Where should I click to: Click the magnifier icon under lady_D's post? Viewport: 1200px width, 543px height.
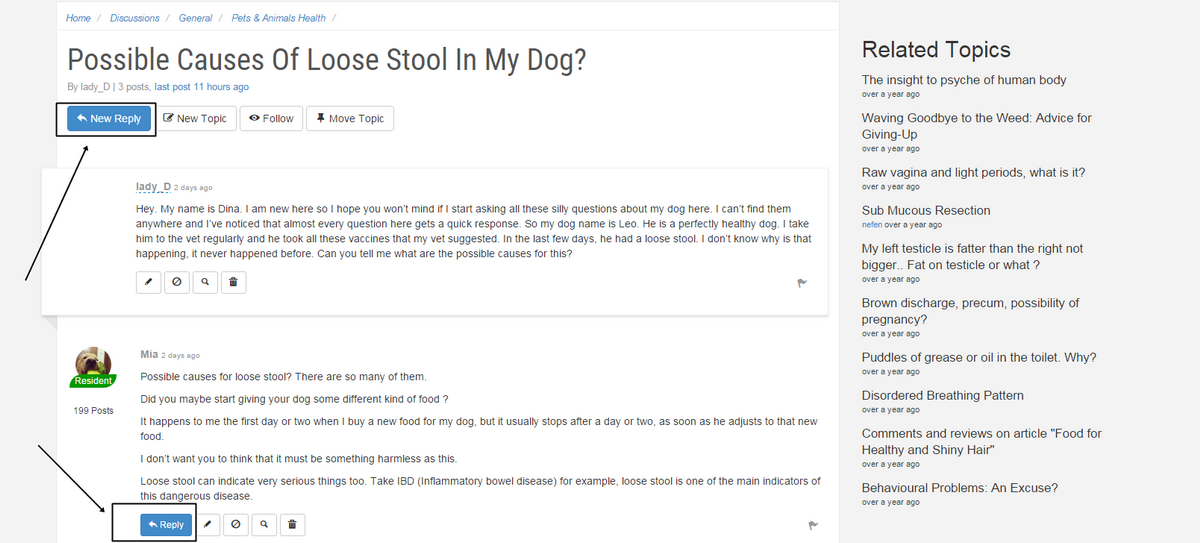tap(204, 283)
